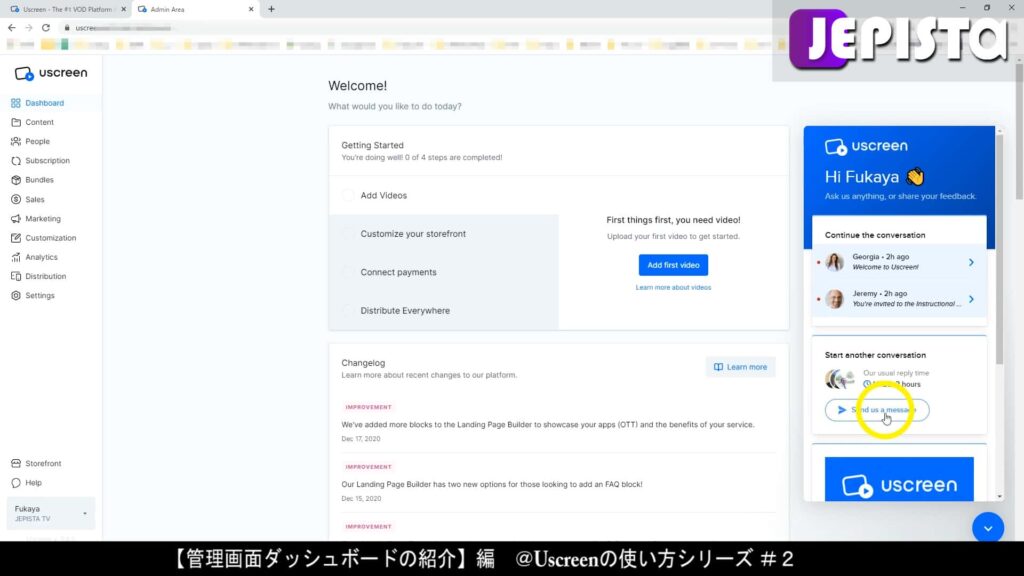Click the browser forward arrow

29,27
